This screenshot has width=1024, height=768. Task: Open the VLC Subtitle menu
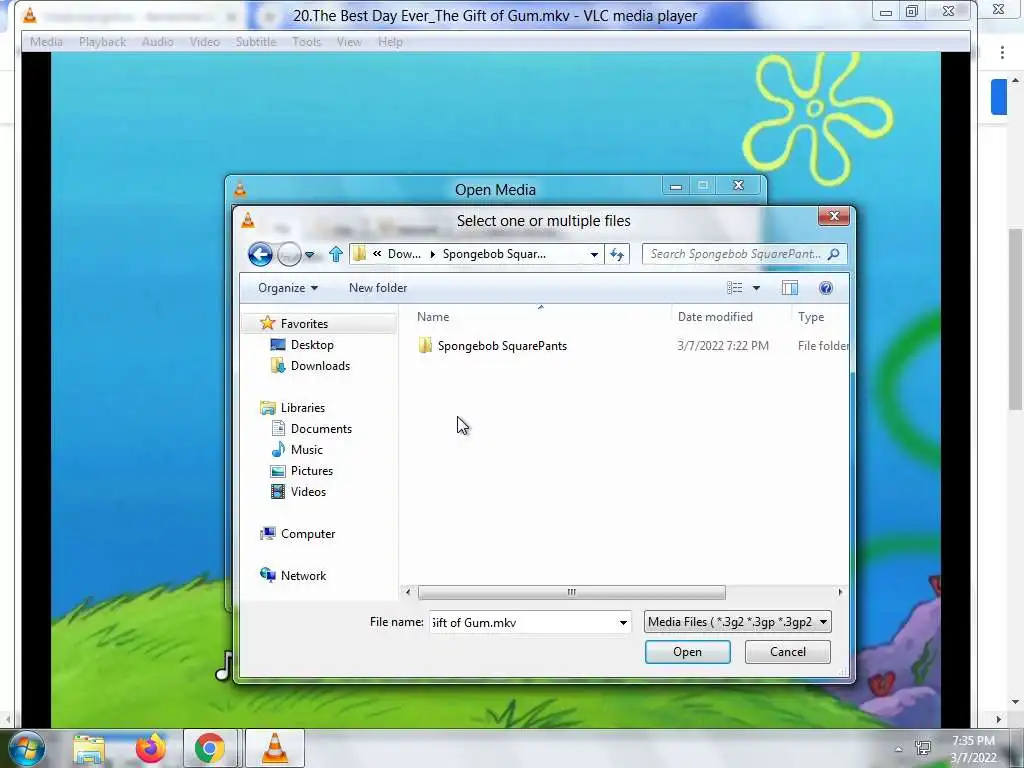click(255, 42)
